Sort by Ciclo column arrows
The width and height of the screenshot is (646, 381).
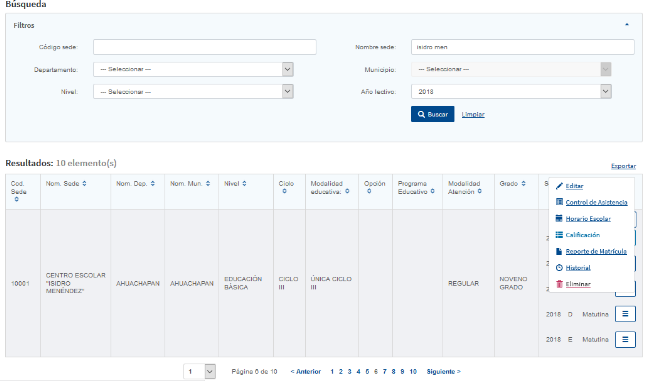[x=284, y=192]
